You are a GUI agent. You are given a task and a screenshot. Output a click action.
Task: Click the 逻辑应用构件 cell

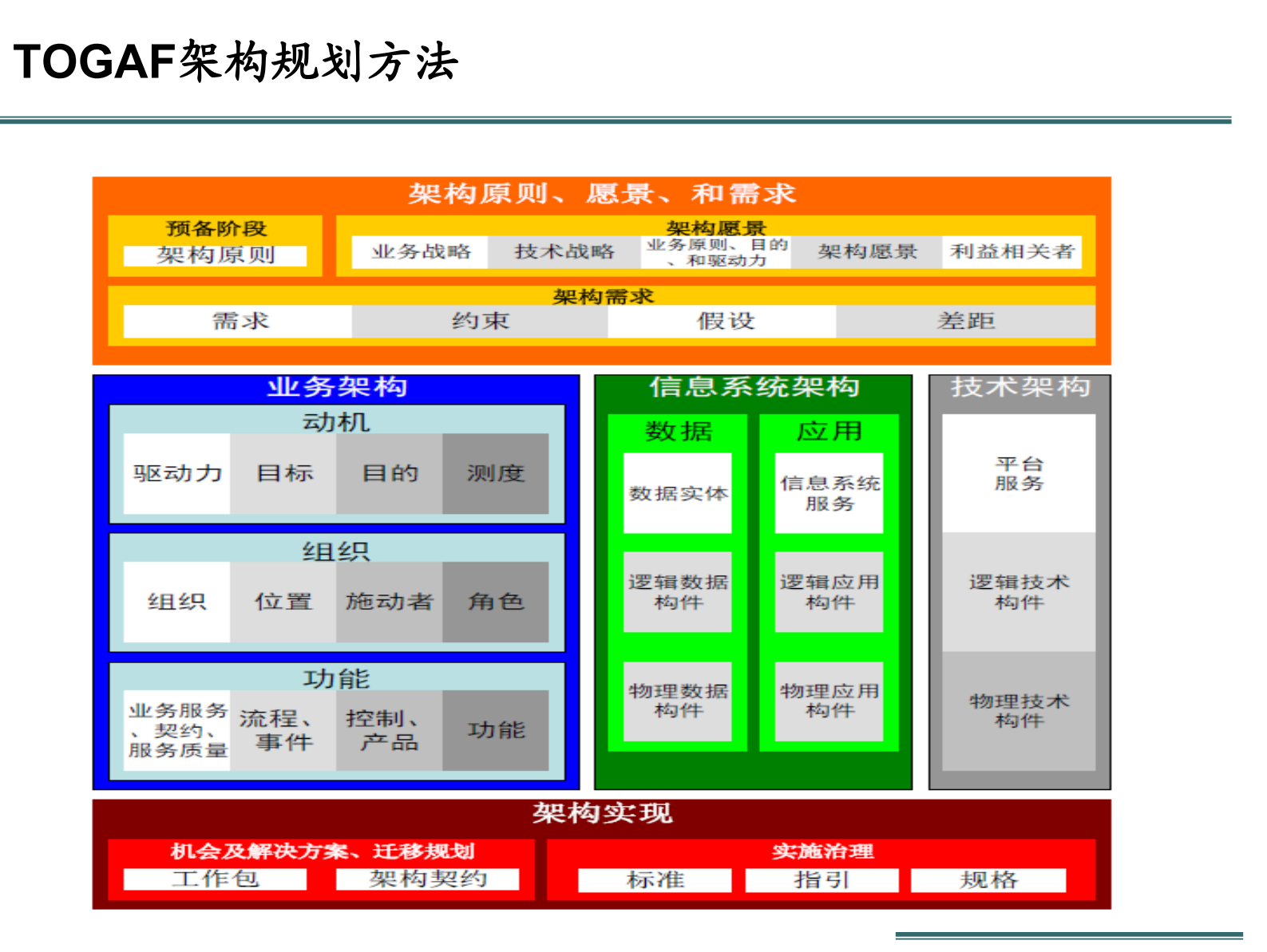(829, 592)
